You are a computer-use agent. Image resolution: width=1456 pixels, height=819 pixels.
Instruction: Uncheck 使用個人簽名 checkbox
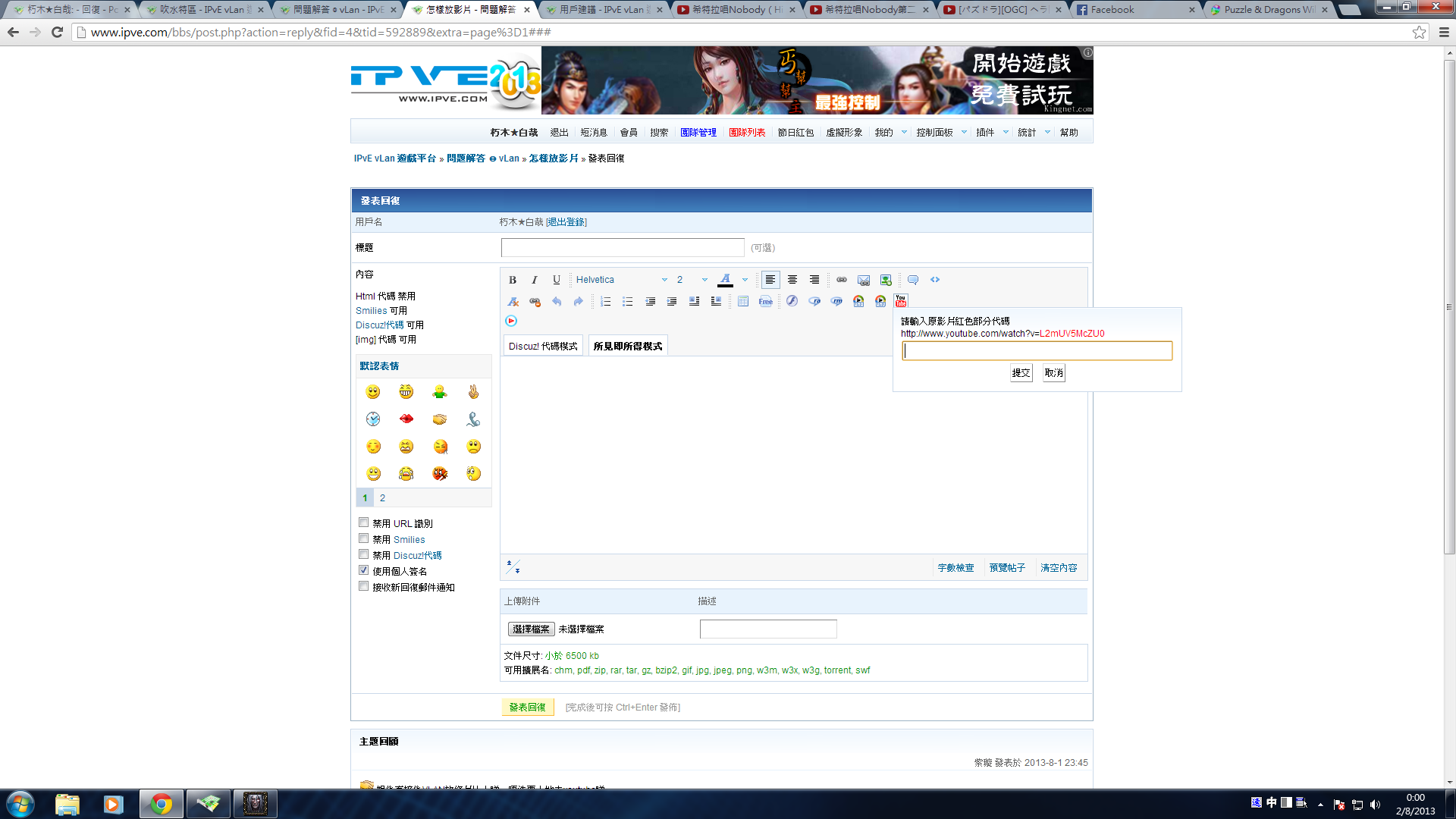[x=364, y=570]
